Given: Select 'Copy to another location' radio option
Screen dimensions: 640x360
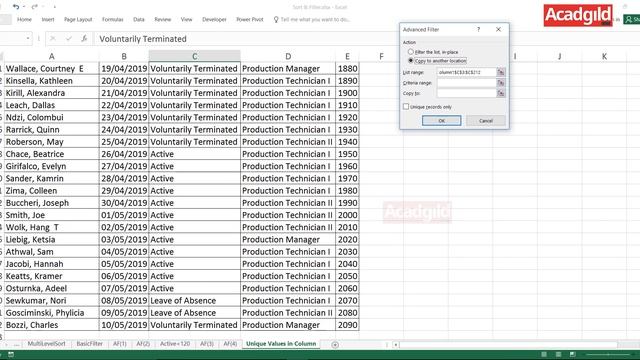Looking at the screenshot, I should point(411,60).
